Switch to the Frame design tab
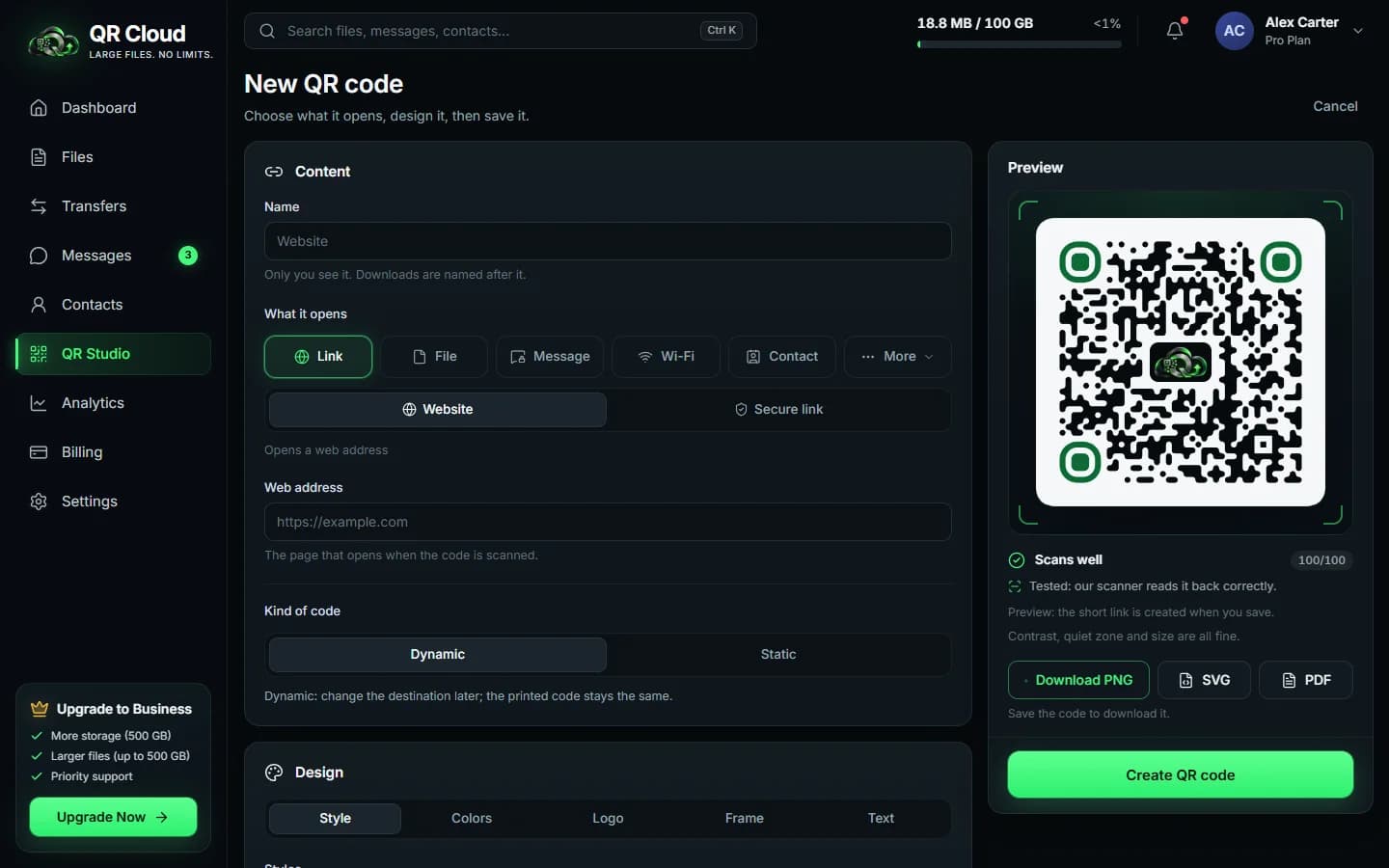The width and height of the screenshot is (1389, 868). 745,819
